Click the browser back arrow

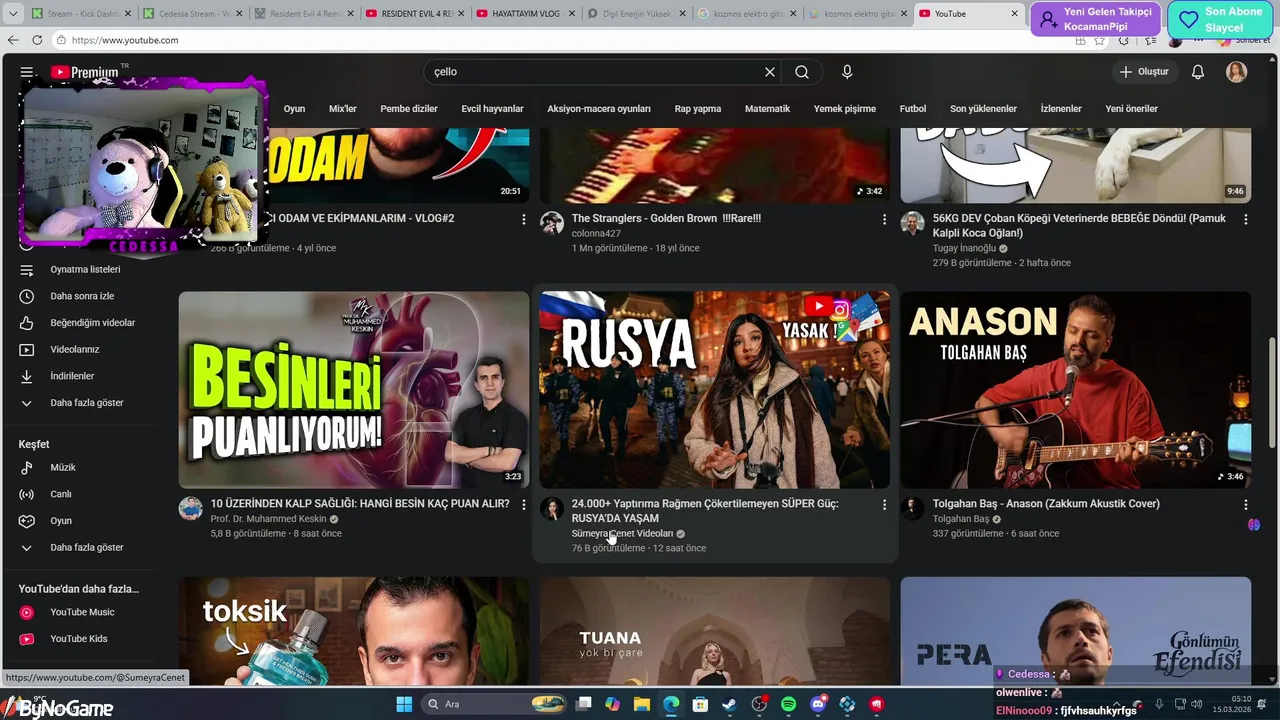13,40
